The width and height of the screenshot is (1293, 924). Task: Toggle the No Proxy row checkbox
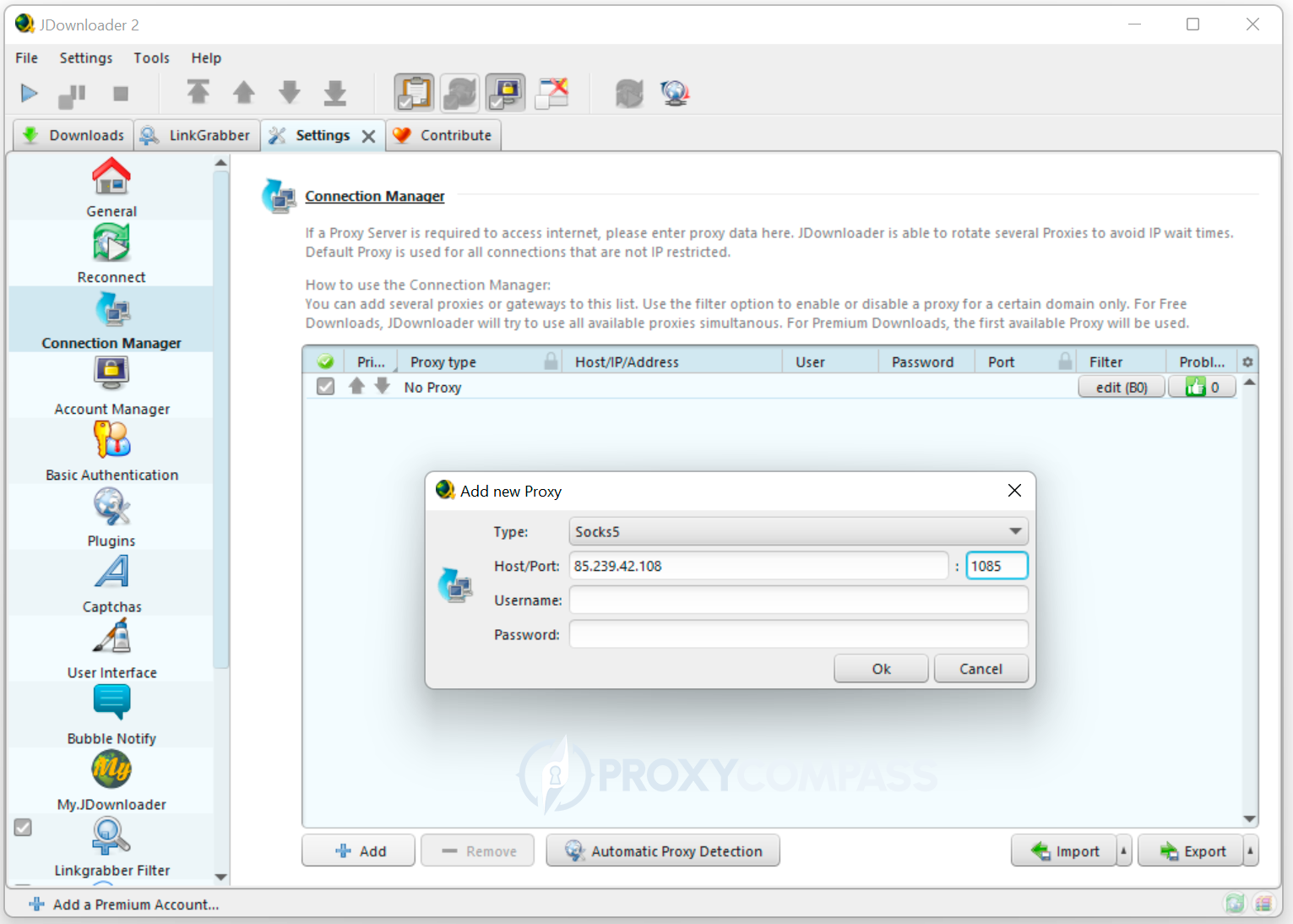click(325, 387)
